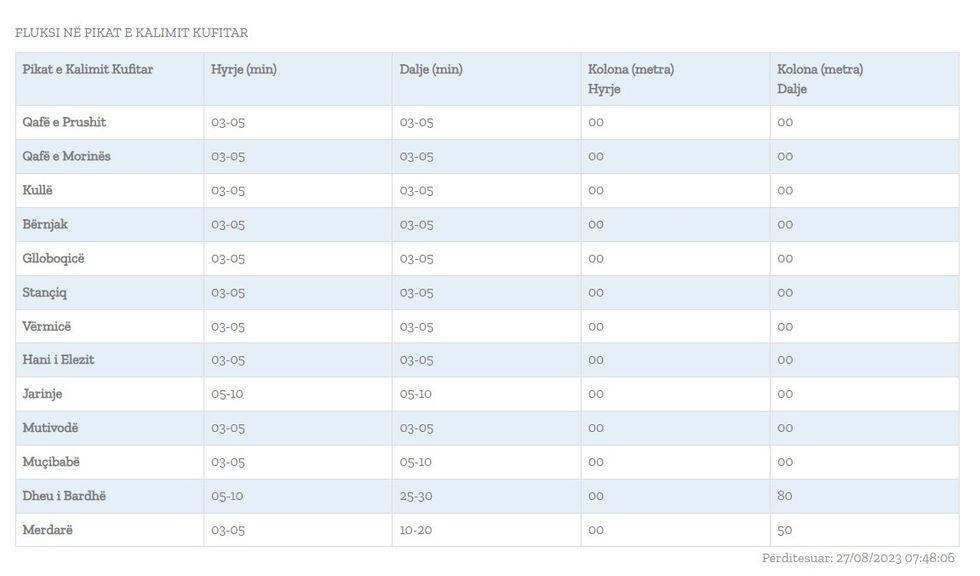Click the Dheu i Bardhë exit queue value 80
980x576 pixels.
point(785,496)
